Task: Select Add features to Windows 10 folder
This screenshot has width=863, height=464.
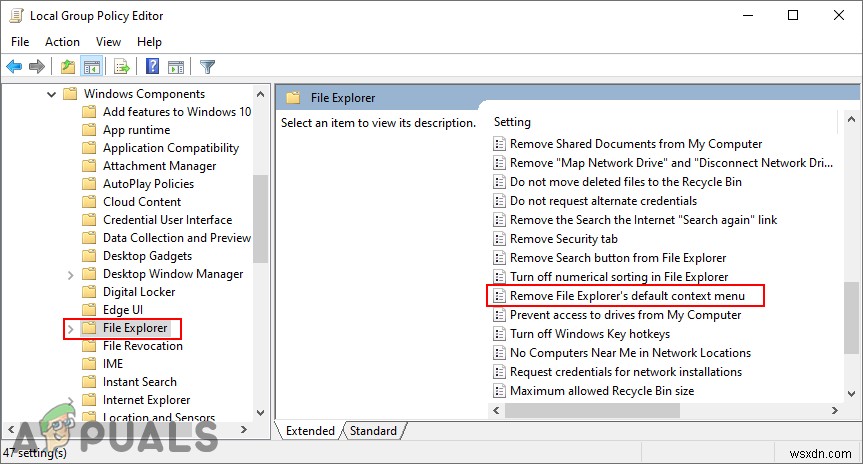Action: pyautogui.click(x=177, y=112)
